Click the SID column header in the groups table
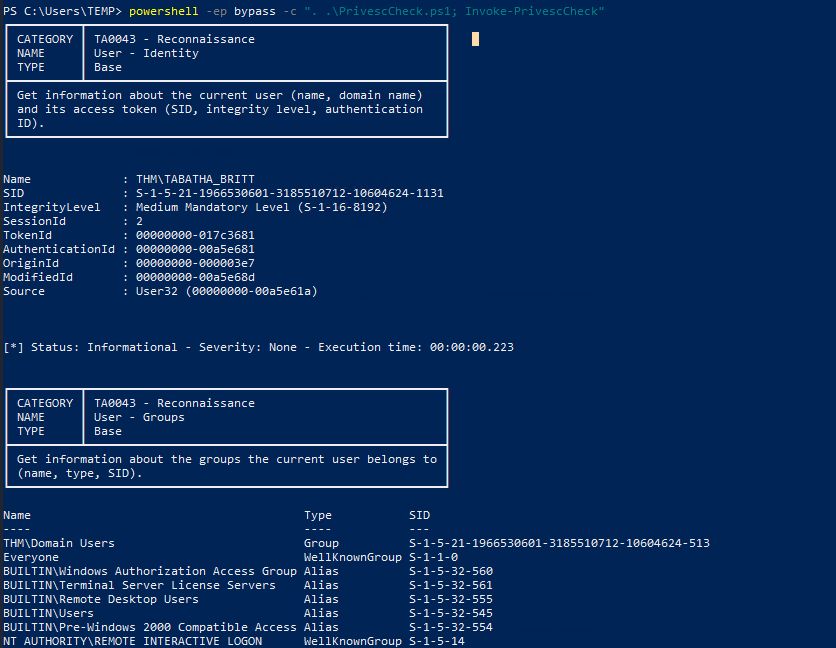The height and width of the screenshot is (648, 836). point(419,515)
